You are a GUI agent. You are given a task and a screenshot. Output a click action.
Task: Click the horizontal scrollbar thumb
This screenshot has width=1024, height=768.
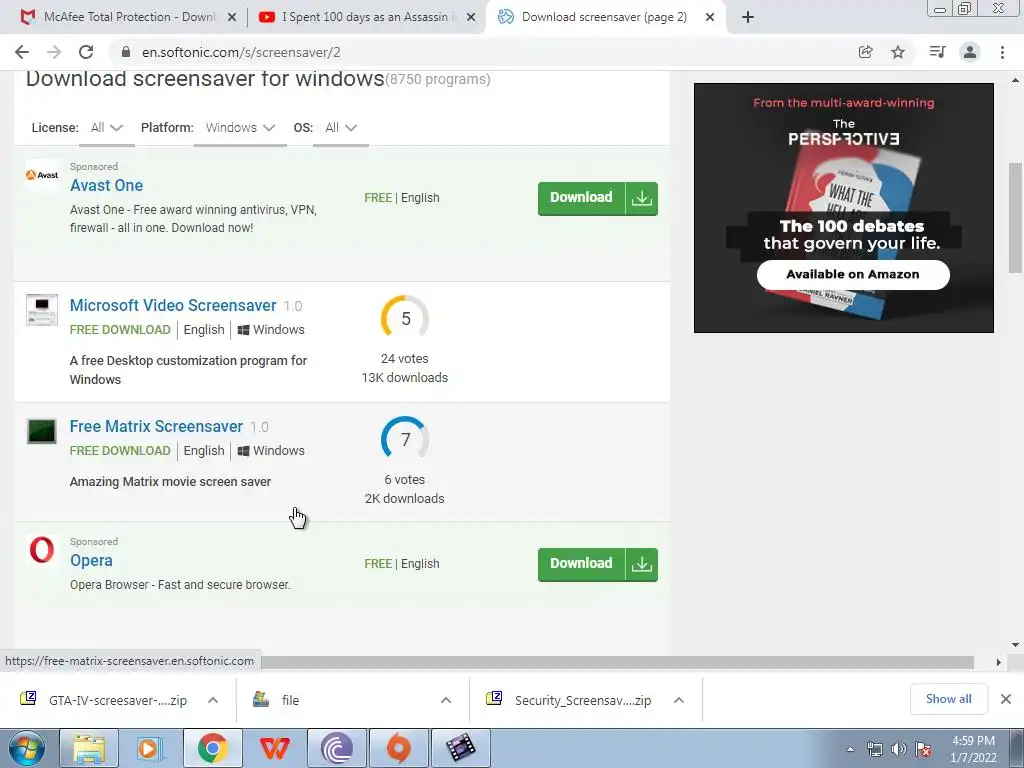coord(617,662)
